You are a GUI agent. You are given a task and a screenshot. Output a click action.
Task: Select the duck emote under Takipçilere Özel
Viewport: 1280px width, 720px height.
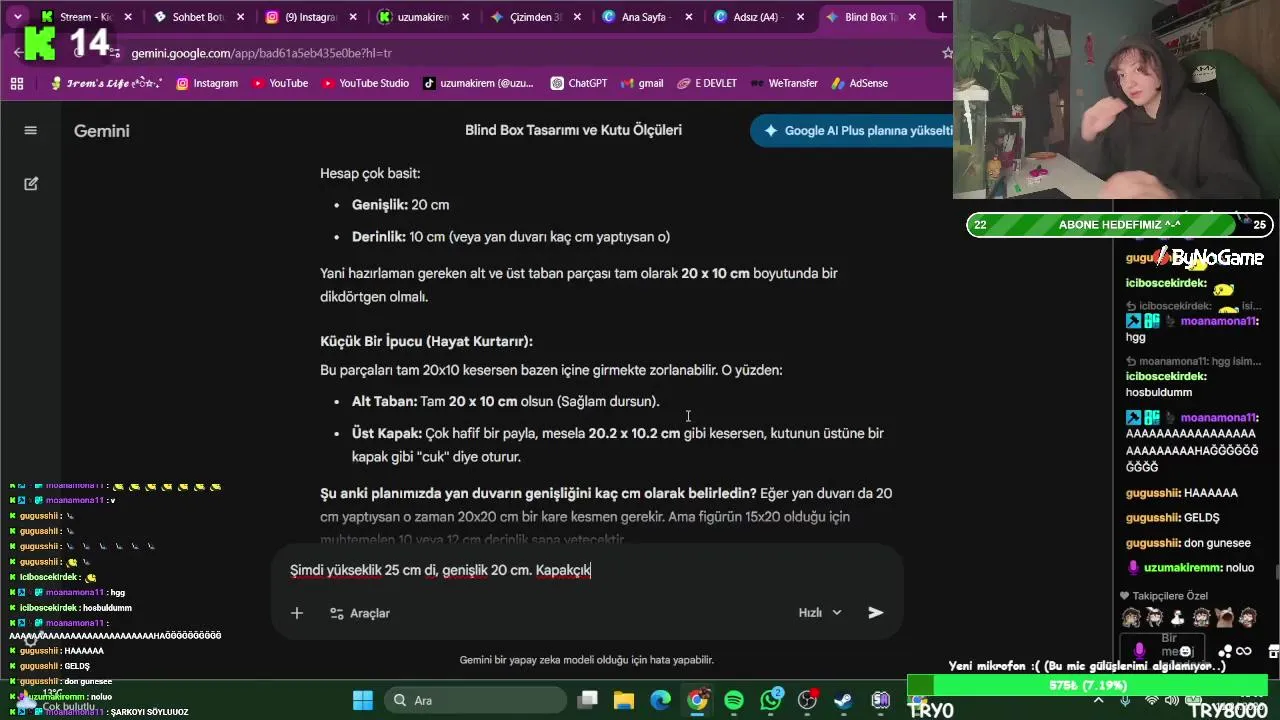1177,617
